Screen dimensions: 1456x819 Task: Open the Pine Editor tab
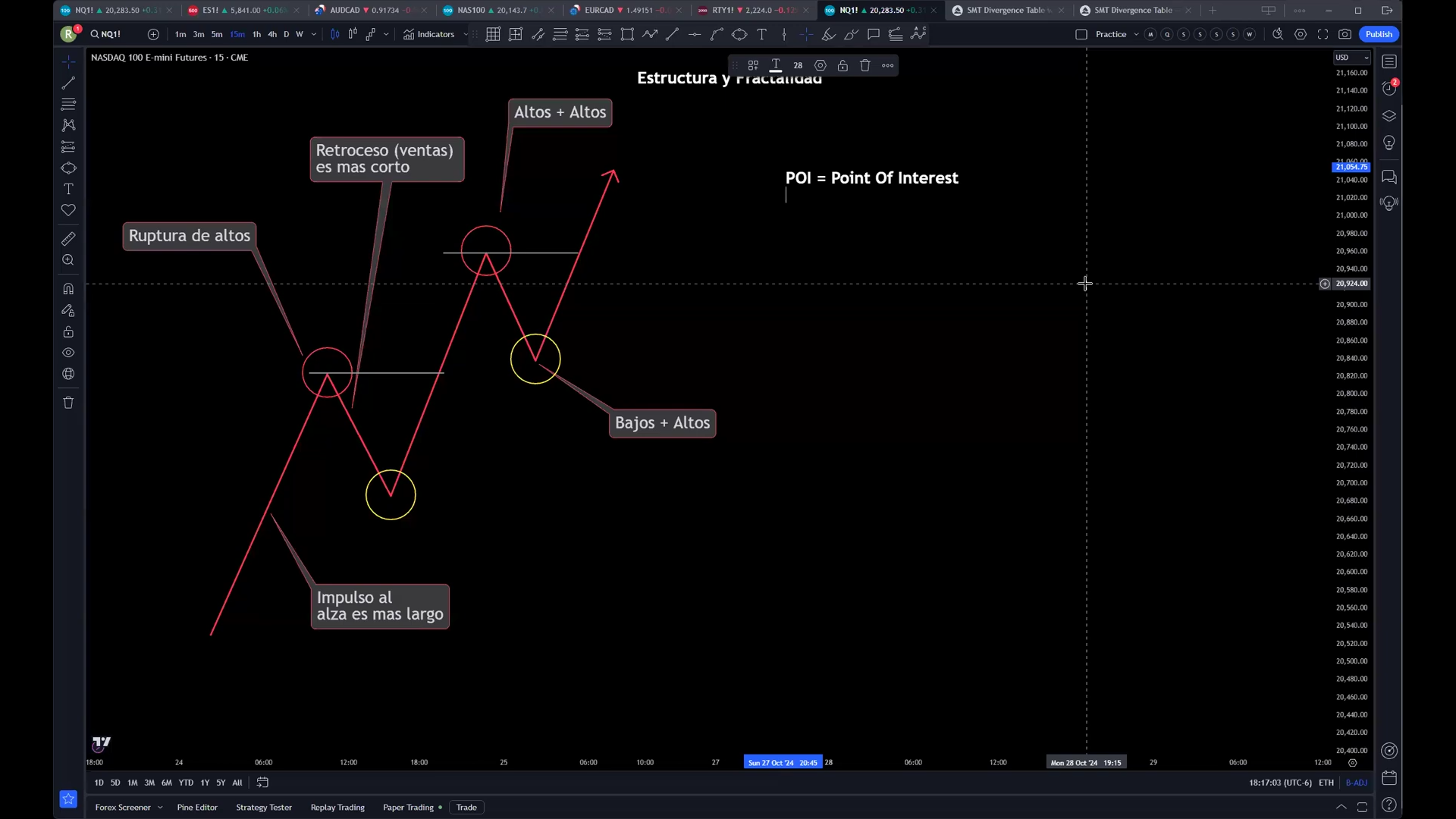pos(197,807)
